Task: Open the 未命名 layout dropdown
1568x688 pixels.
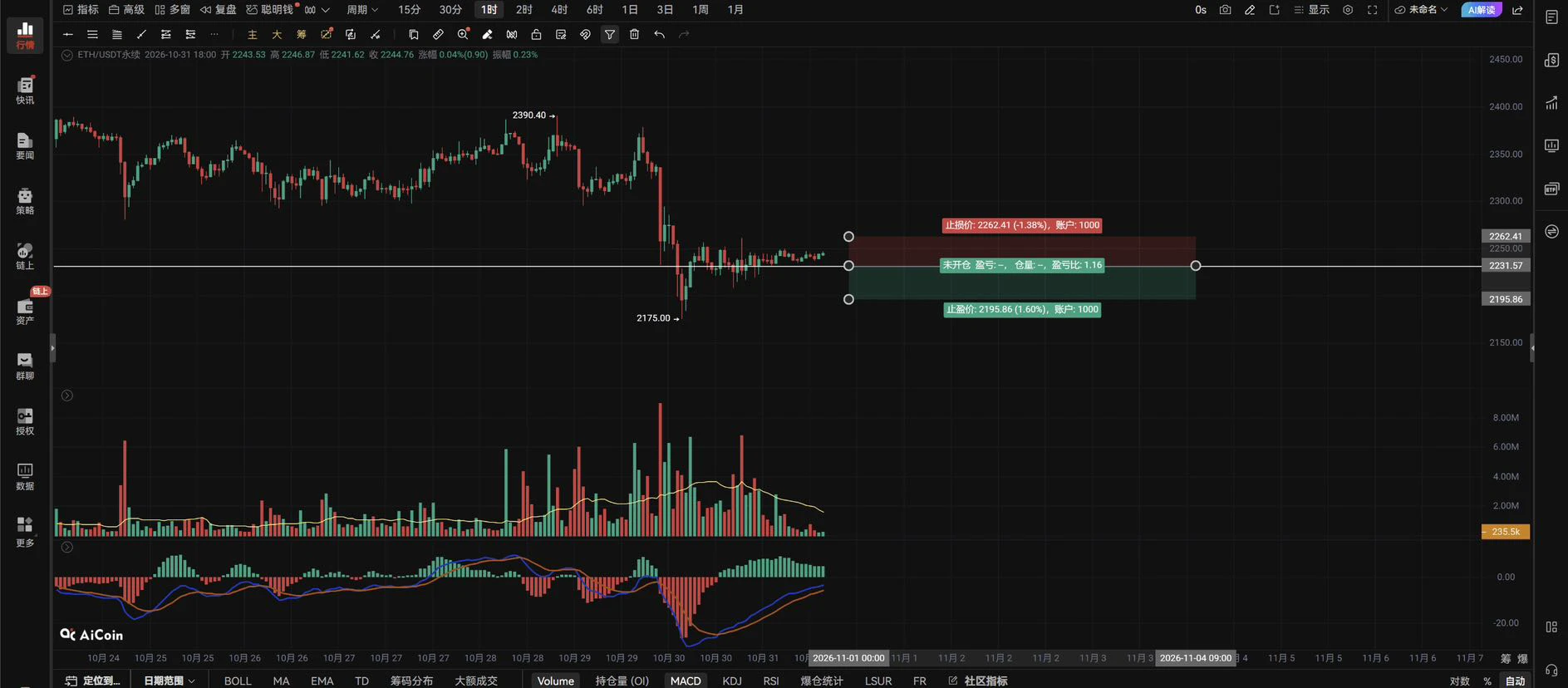Action: click(x=1421, y=10)
